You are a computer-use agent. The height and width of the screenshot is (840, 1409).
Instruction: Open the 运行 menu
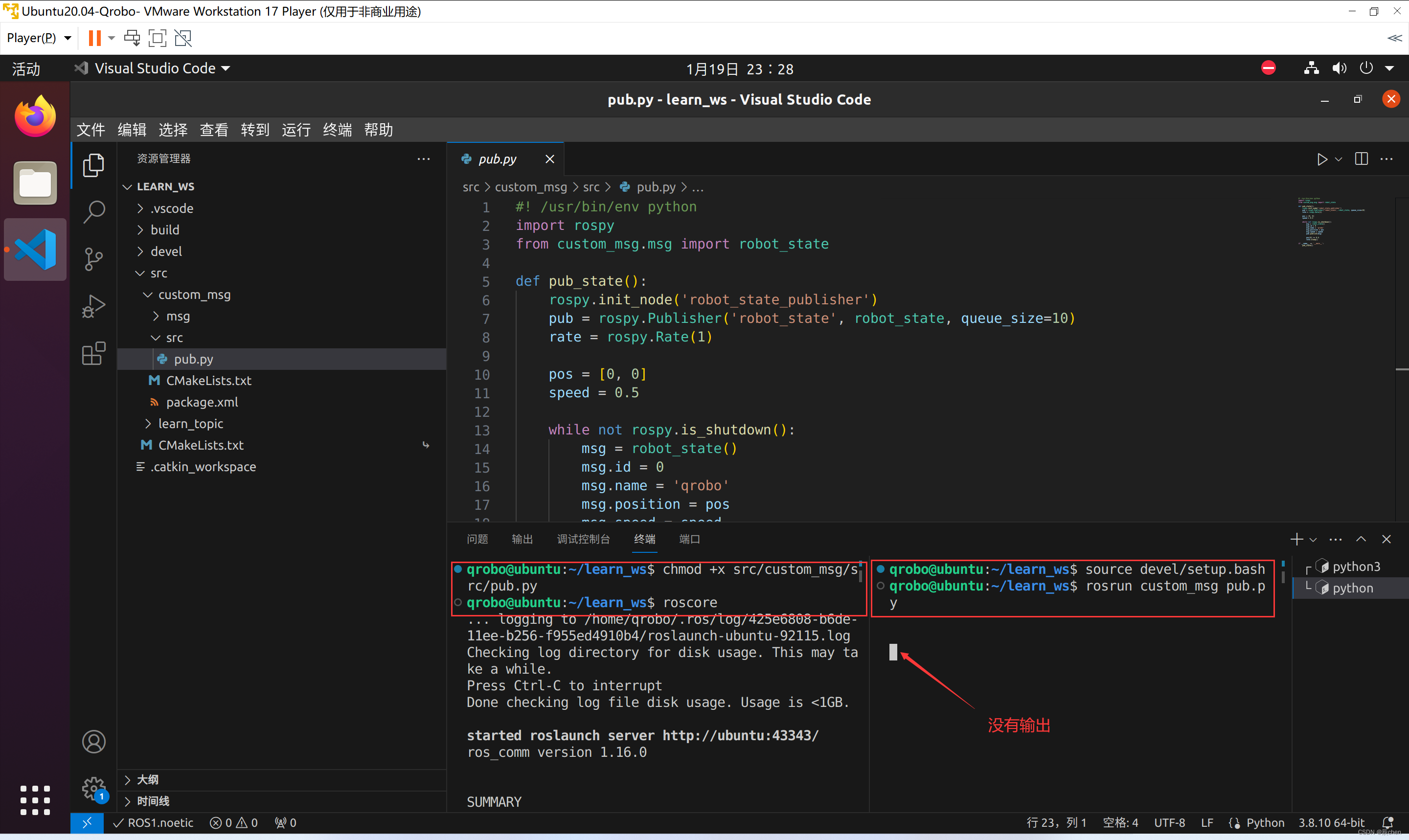296,130
